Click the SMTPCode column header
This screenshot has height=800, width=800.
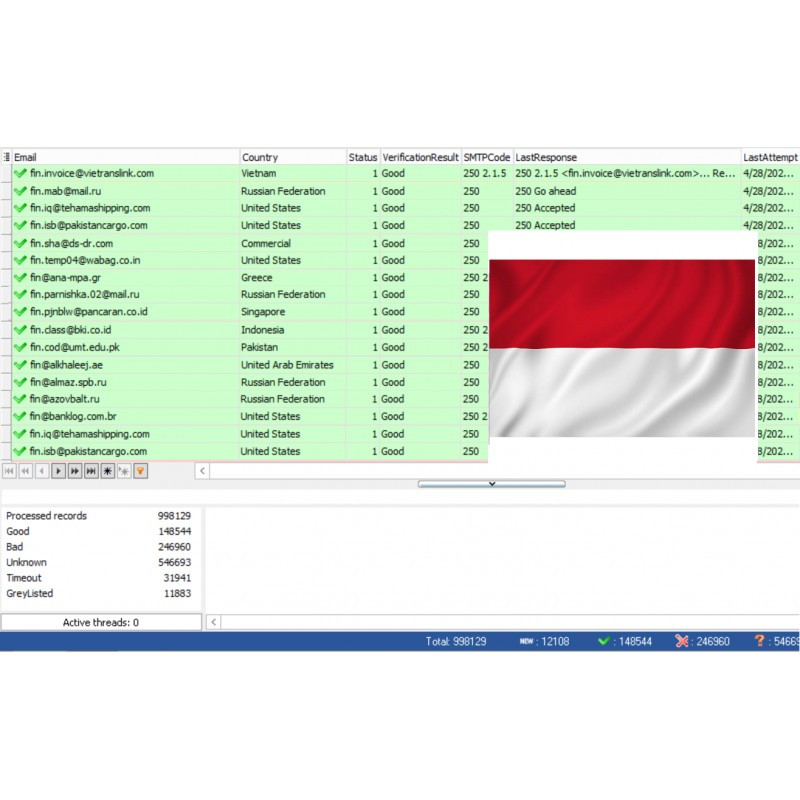[486, 157]
